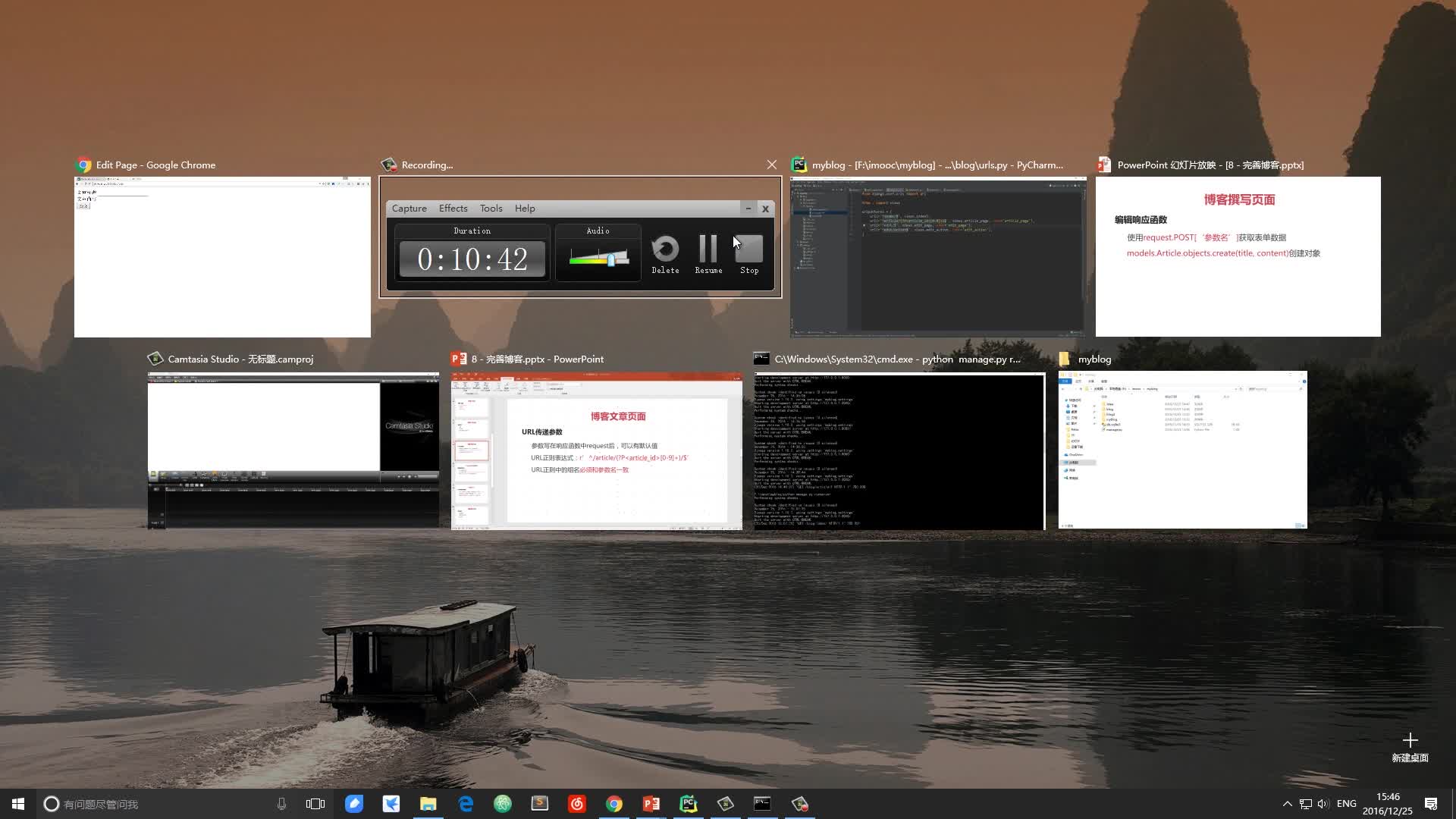This screenshot has width=1456, height=819.
Task: Add new desktop with 新建桌面
Action: pyautogui.click(x=1410, y=747)
